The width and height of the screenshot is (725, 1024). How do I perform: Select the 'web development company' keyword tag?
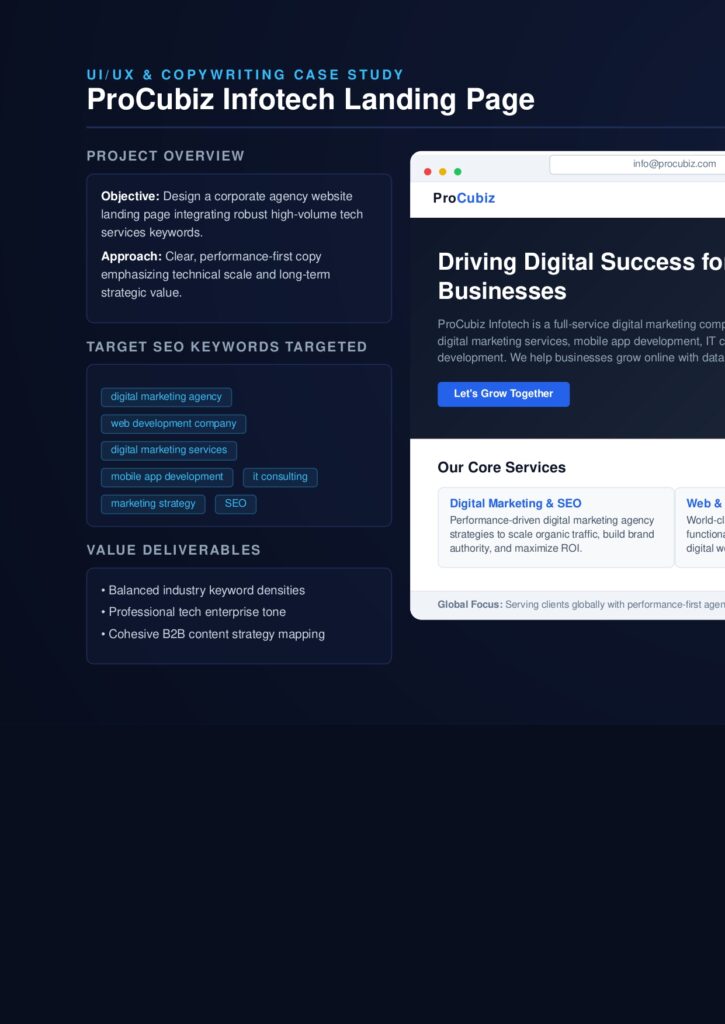click(x=174, y=424)
